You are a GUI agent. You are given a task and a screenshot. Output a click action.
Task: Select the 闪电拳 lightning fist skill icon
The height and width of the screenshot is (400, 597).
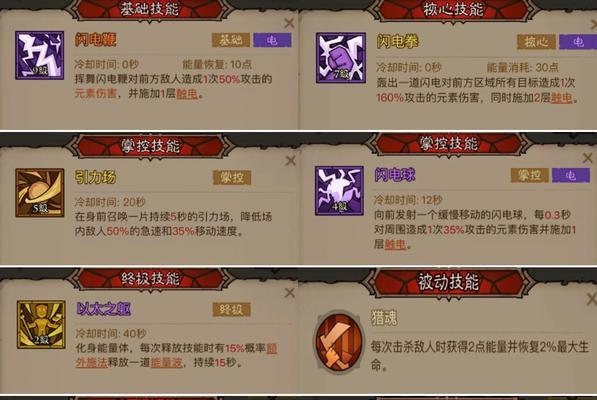[341, 58]
